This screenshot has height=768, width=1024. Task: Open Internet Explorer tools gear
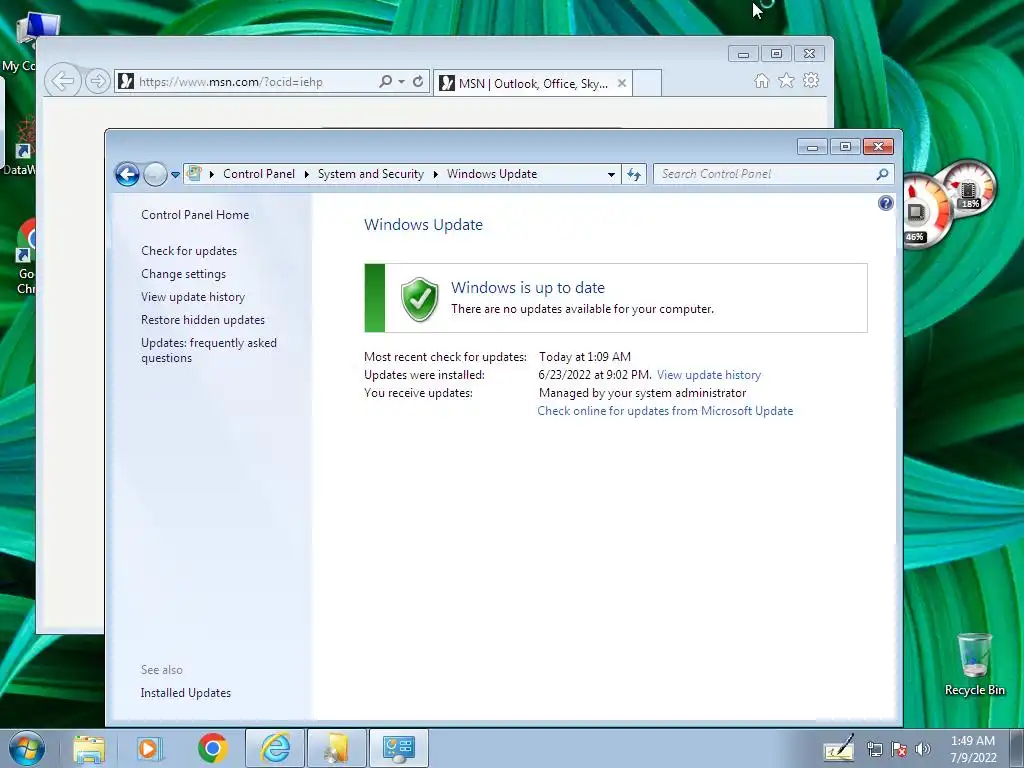click(810, 80)
